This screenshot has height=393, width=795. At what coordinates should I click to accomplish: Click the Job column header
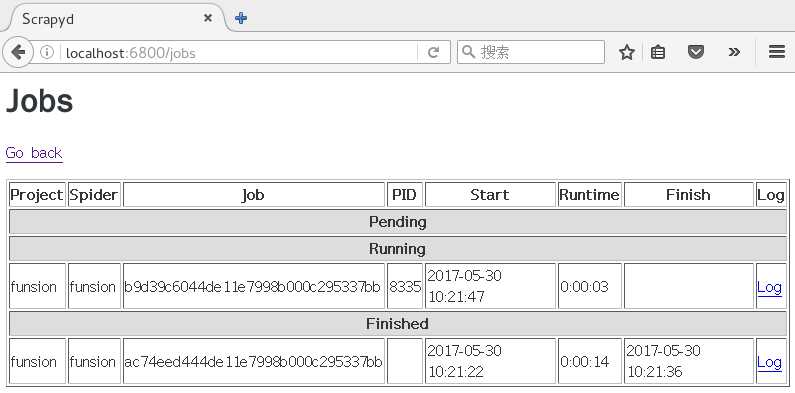[254, 195]
